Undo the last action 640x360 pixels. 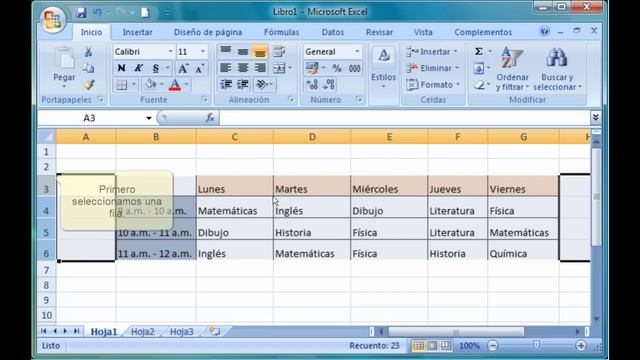(x=97, y=13)
